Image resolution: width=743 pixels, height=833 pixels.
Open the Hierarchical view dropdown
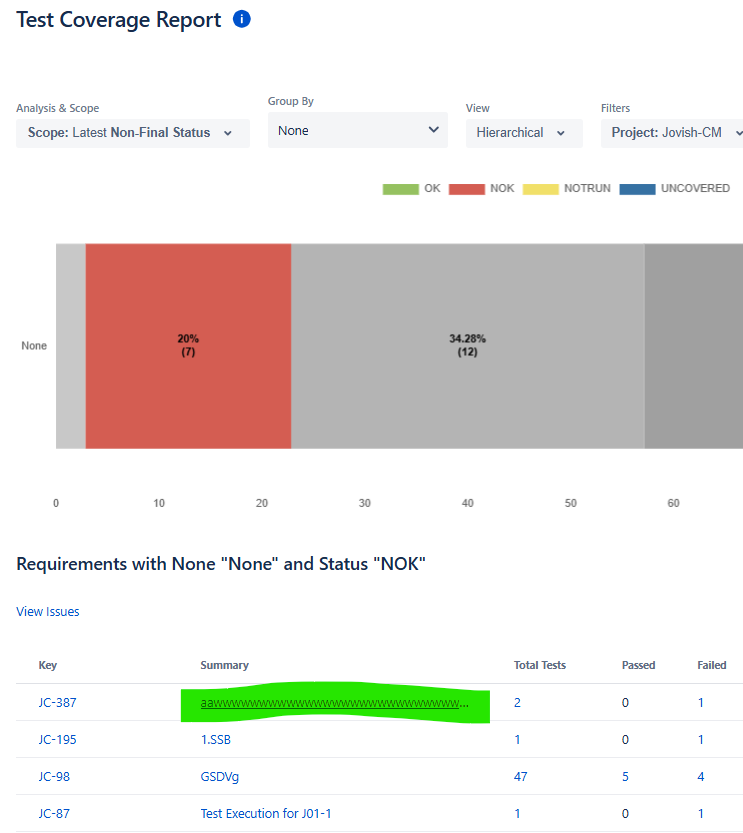point(523,133)
